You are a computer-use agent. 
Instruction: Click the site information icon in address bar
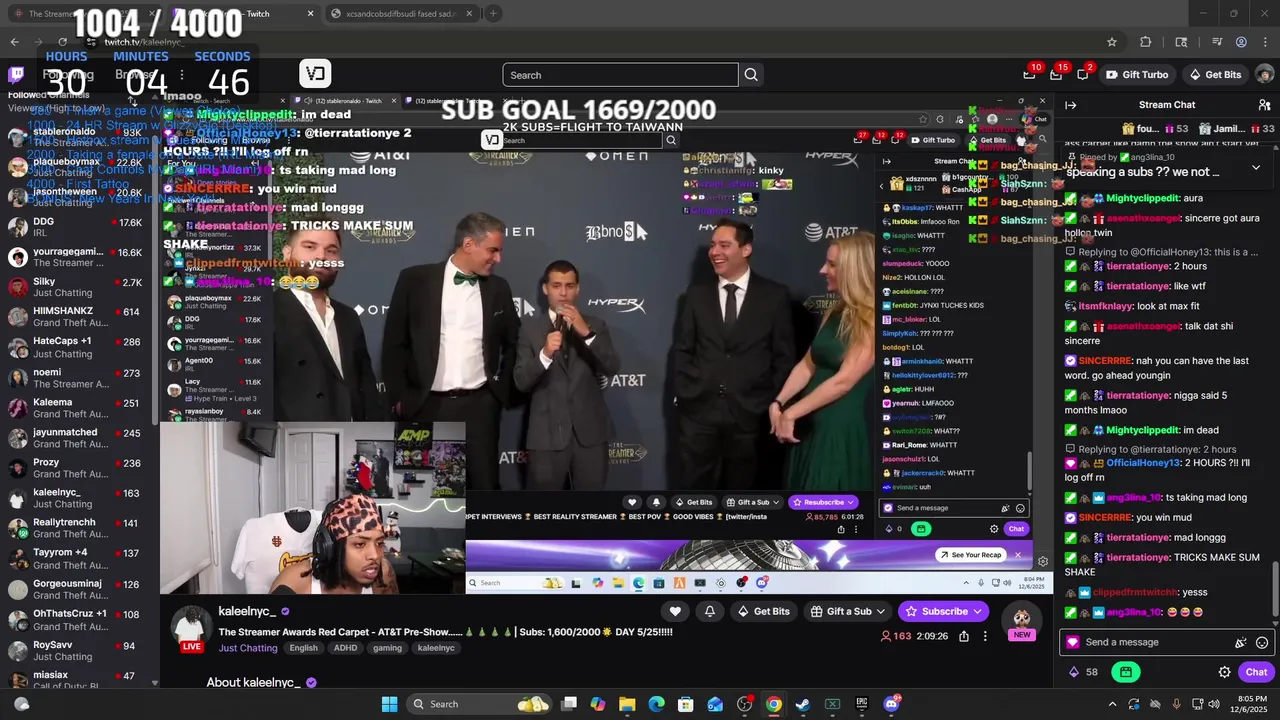[x=91, y=42]
